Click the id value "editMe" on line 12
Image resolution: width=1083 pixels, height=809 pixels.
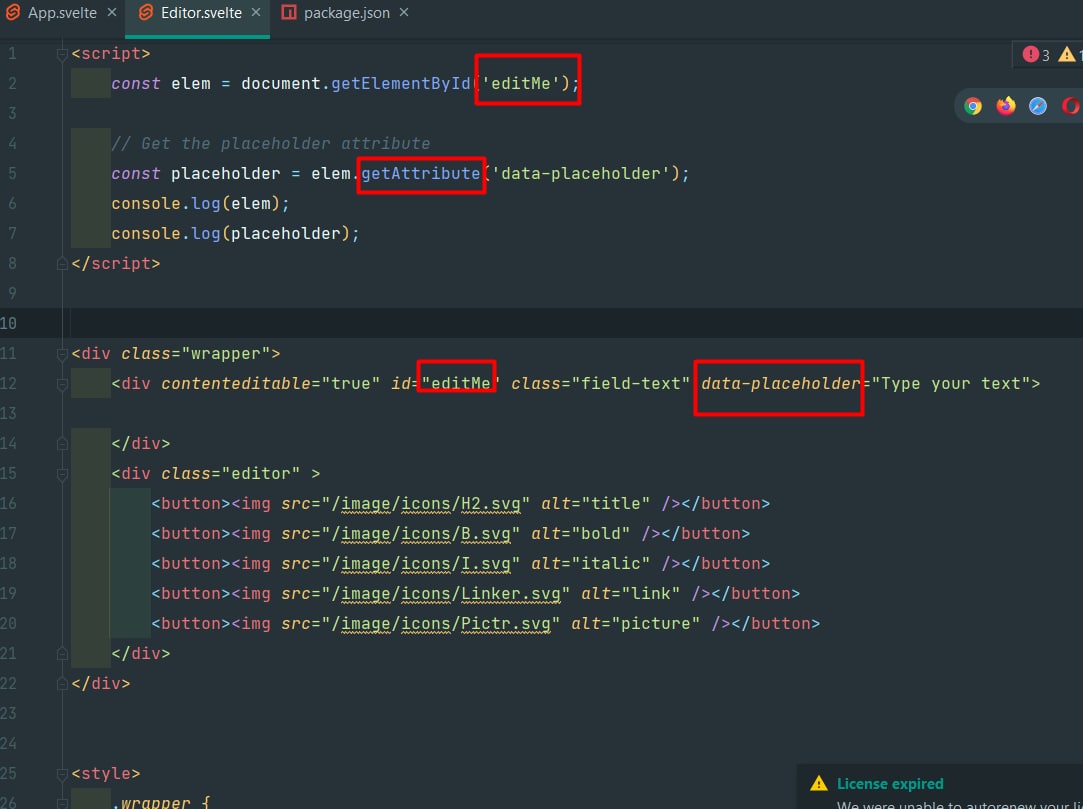click(461, 383)
